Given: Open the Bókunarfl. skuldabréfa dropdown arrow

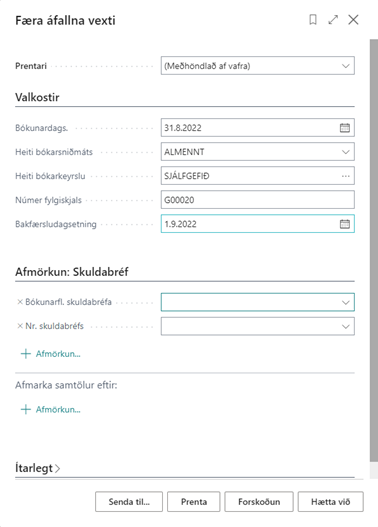Looking at the screenshot, I should coord(345,302).
